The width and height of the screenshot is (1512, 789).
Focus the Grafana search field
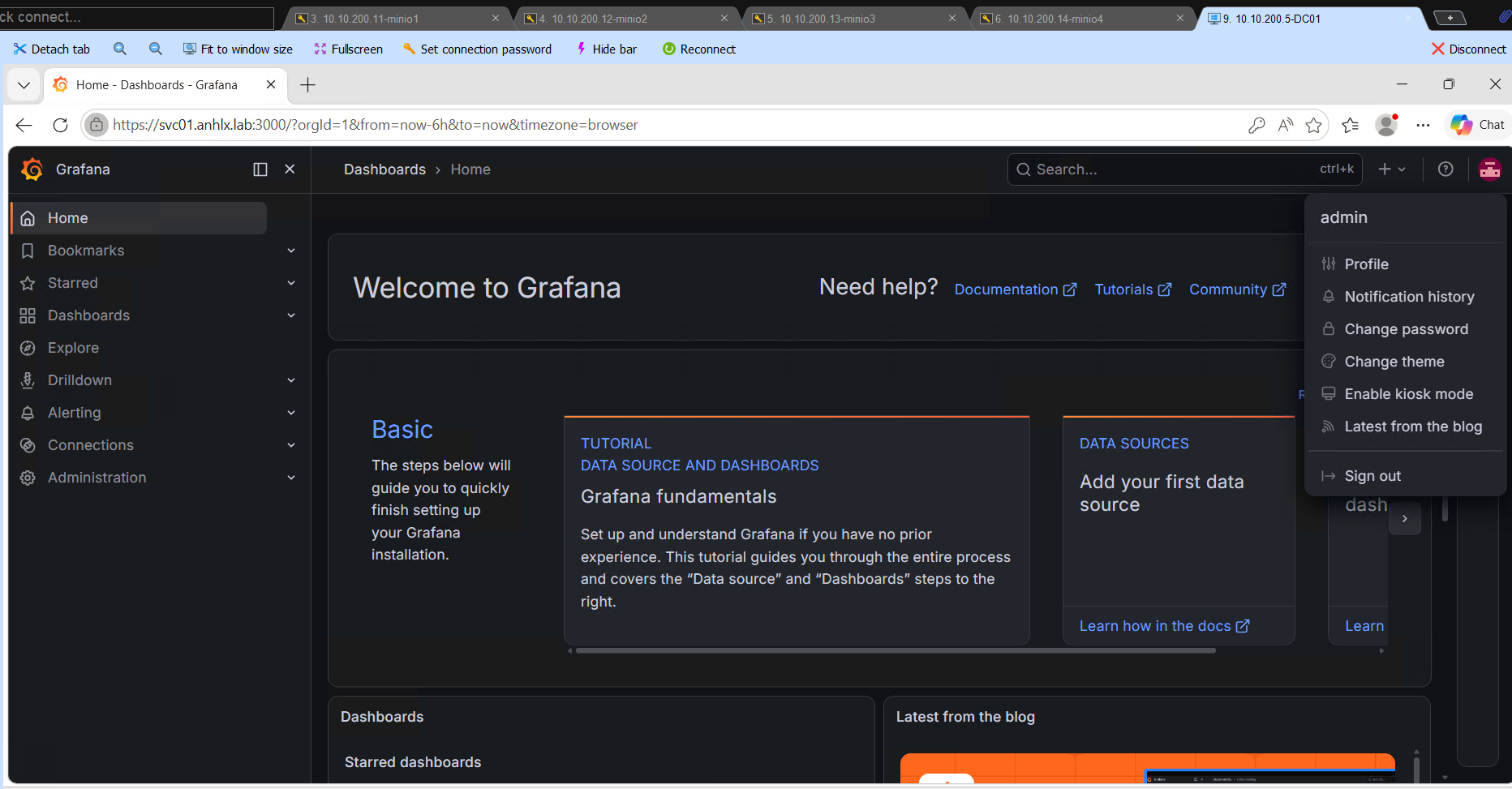1184,169
